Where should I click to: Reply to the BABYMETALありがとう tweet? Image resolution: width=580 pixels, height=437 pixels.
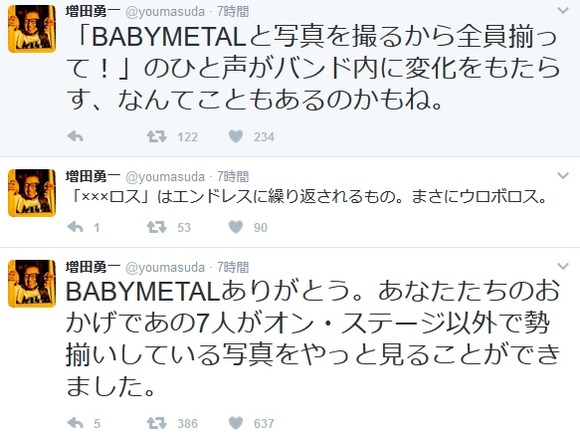click(75, 423)
